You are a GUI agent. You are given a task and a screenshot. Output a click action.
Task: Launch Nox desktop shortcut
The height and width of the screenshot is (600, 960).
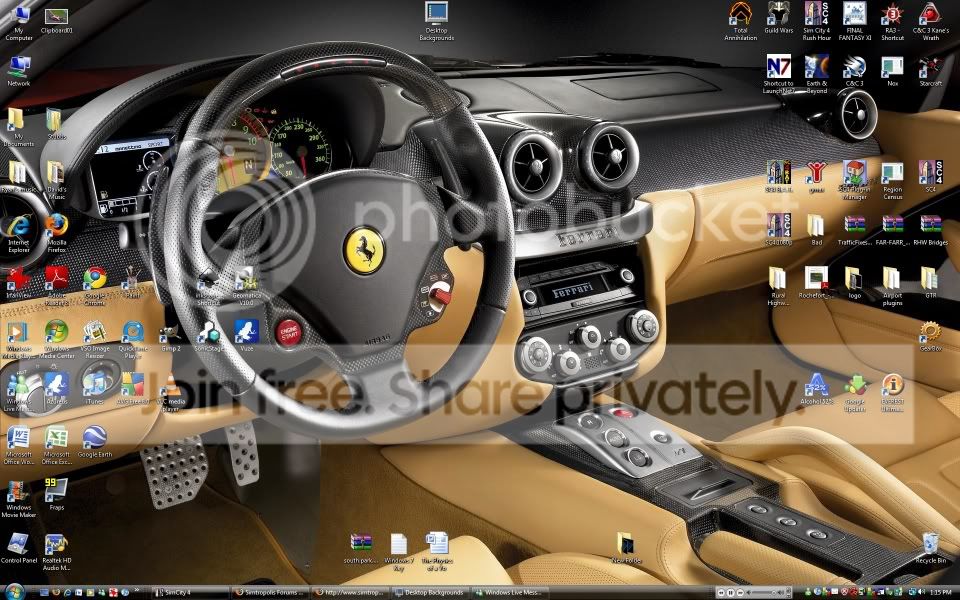pyautogui.click(x=893, y=72)
